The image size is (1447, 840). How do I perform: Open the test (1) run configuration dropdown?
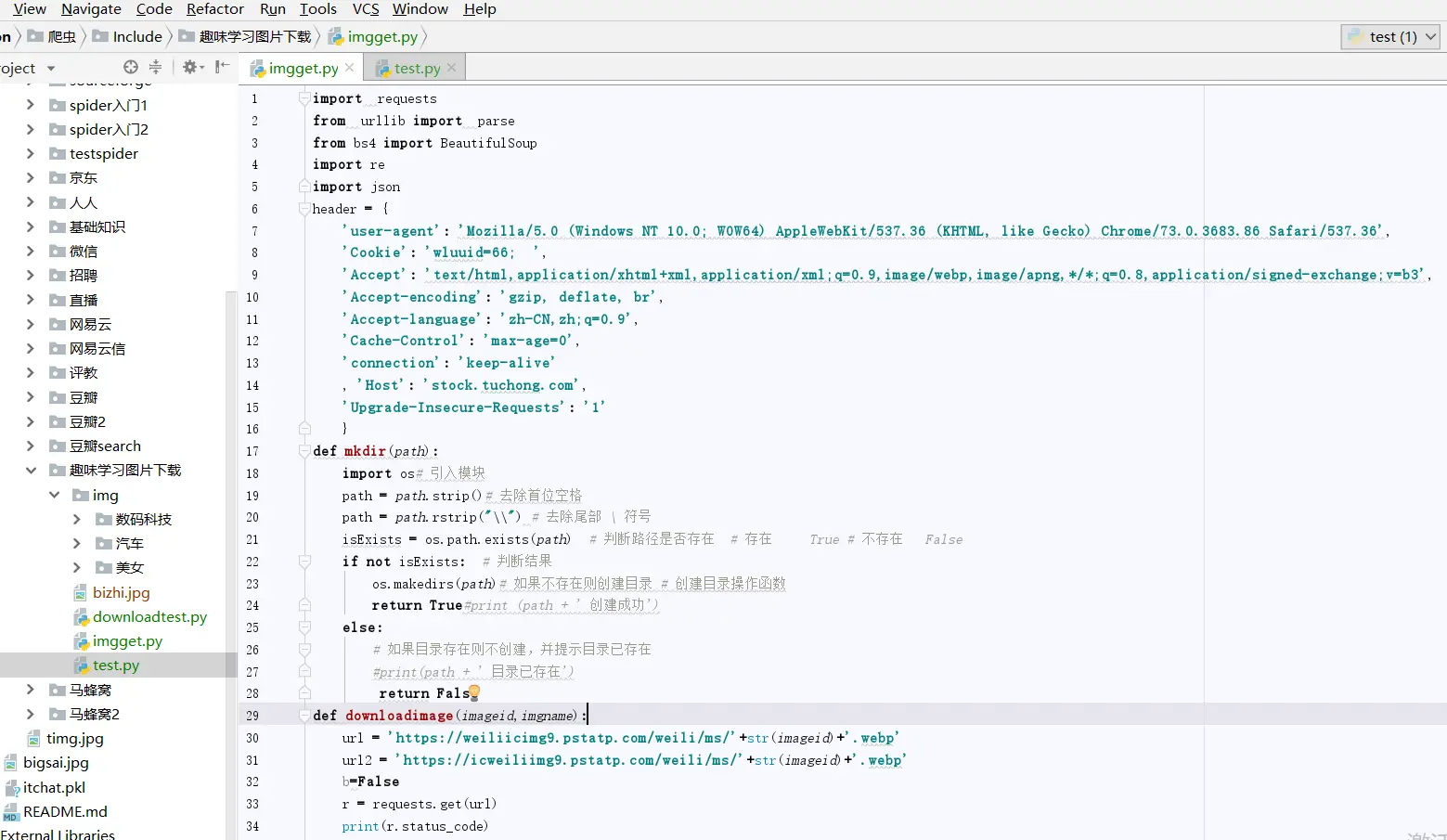pos(1389,36)
